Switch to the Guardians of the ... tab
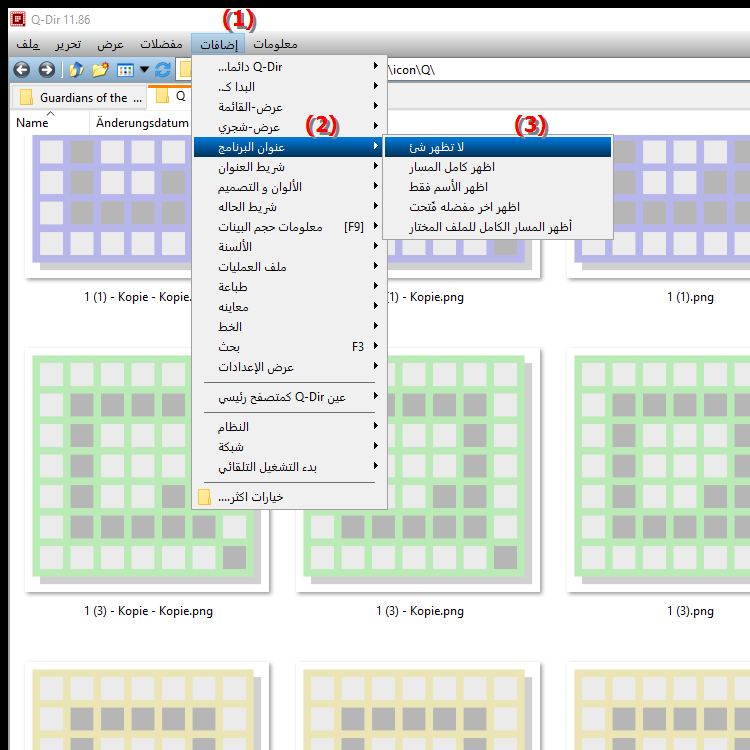Viewport: 750px width, 750px height. 79,98
